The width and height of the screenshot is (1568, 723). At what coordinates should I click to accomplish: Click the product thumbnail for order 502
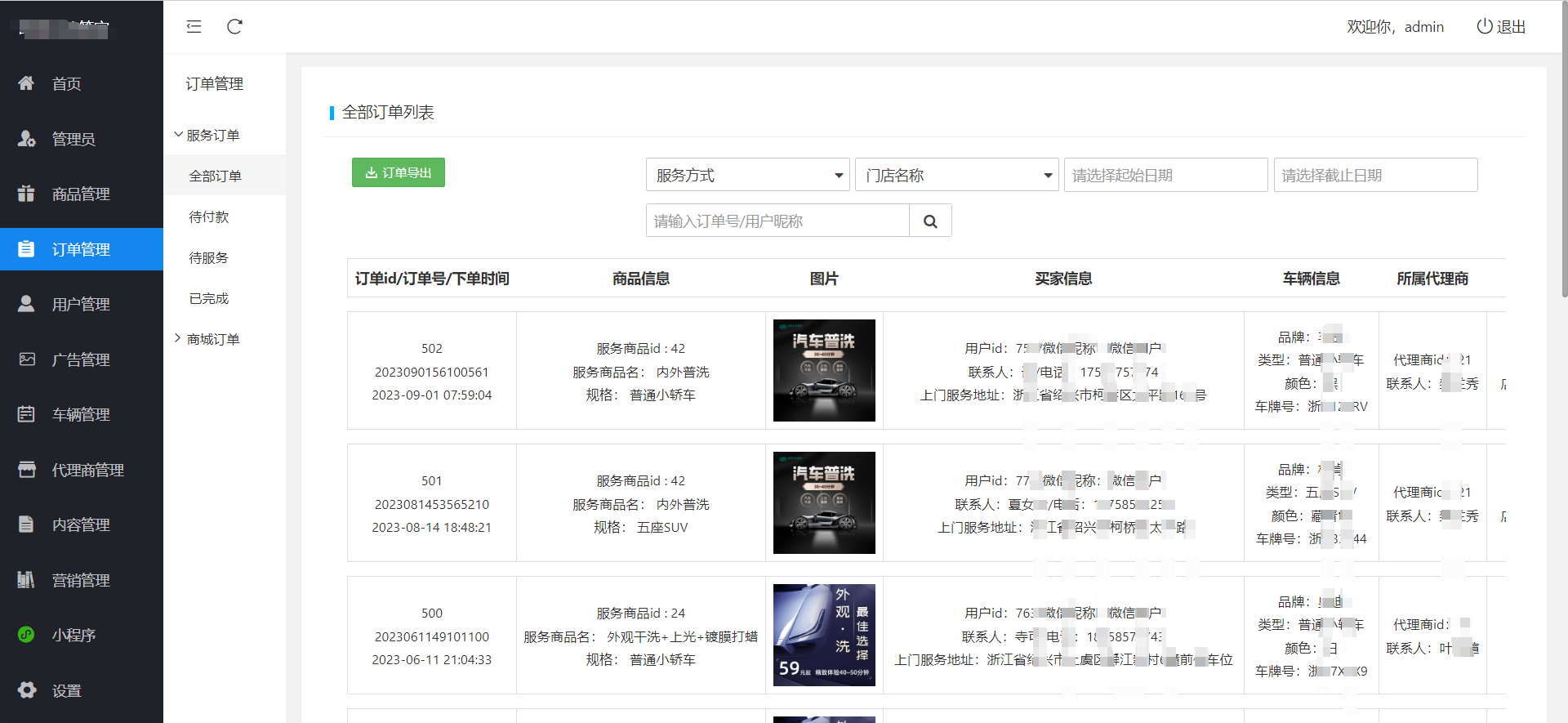tap(824, 370)
